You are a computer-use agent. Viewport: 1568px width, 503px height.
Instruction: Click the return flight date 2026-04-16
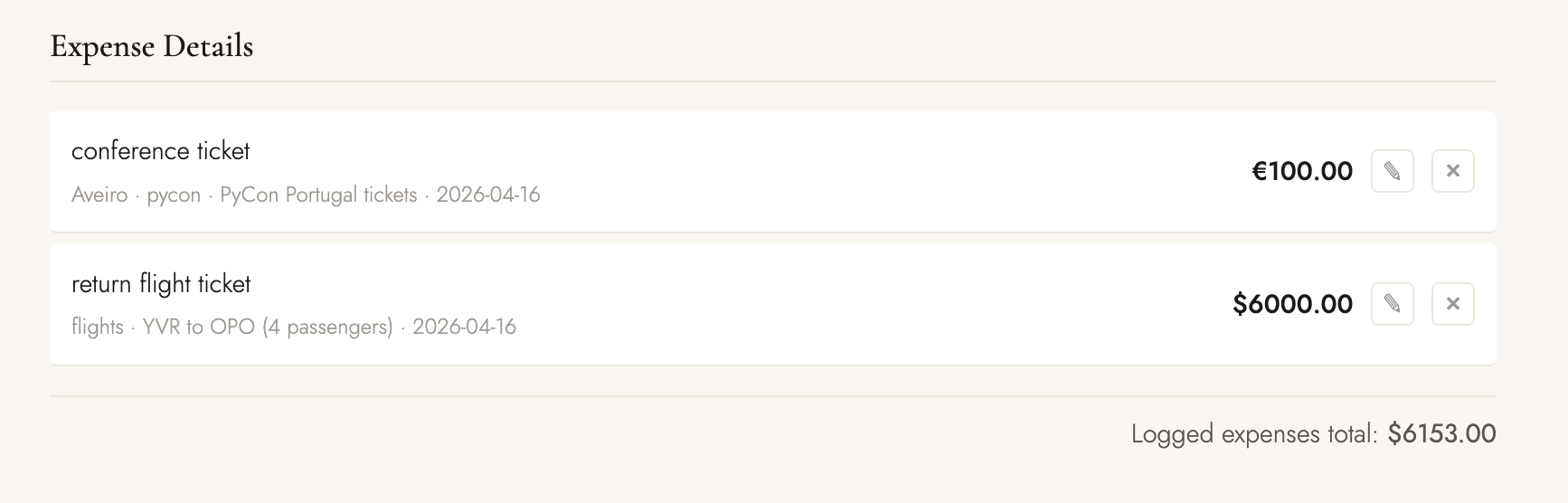(x=464, y=327)
